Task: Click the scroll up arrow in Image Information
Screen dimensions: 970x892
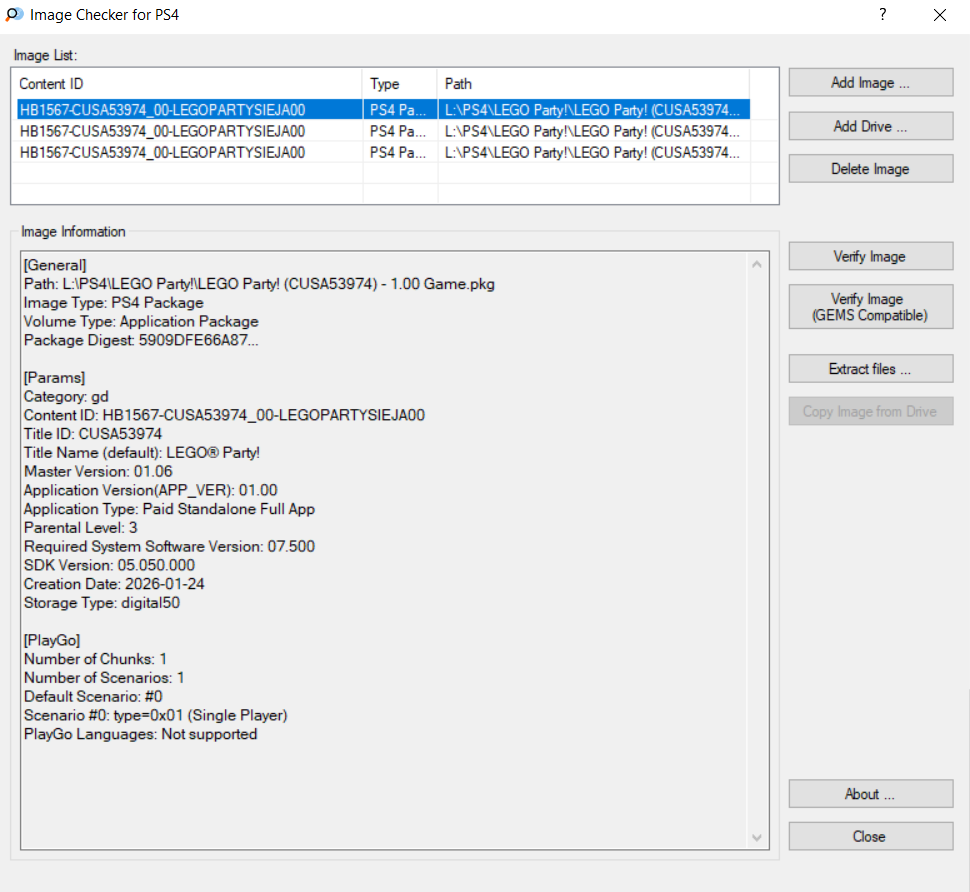Action: pyautogui.click(x=756, y=265)
